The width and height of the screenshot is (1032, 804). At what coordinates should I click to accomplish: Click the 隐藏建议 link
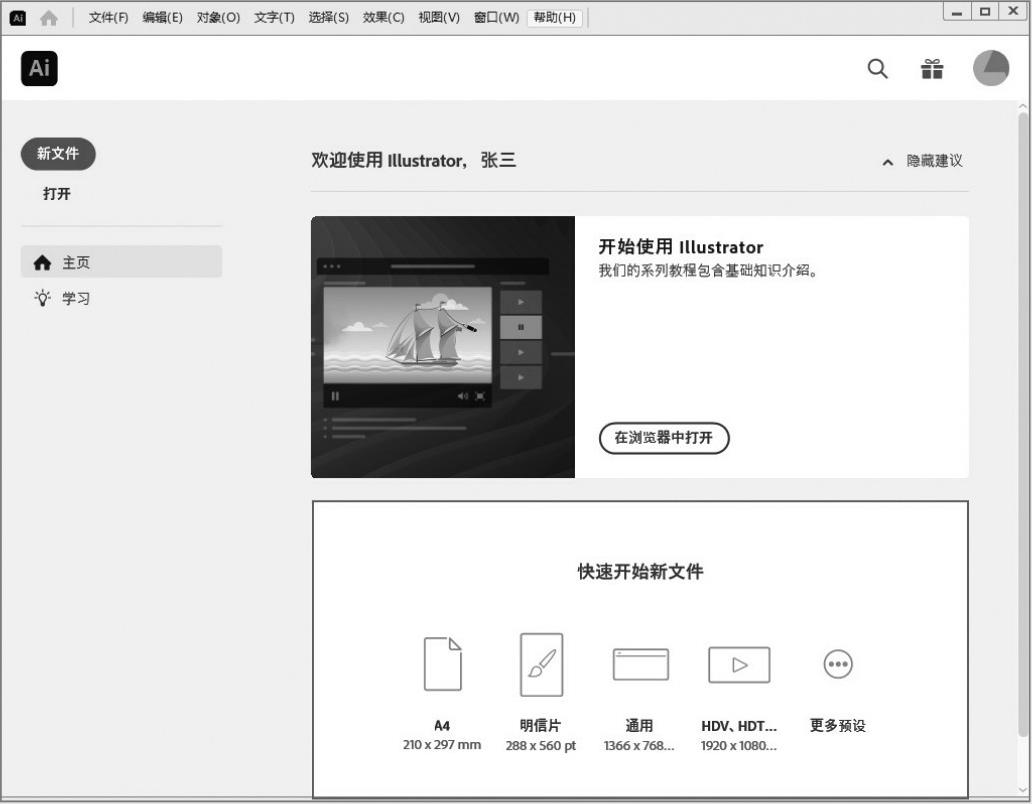tap(935, 161)
